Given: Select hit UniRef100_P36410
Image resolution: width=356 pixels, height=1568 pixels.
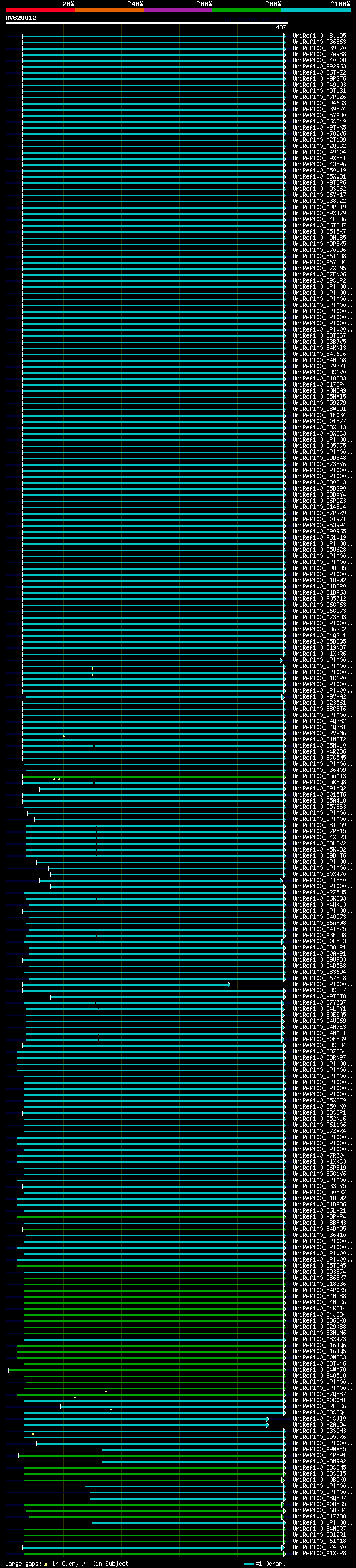Looking at the screenshot, I should coord(319,1235).
